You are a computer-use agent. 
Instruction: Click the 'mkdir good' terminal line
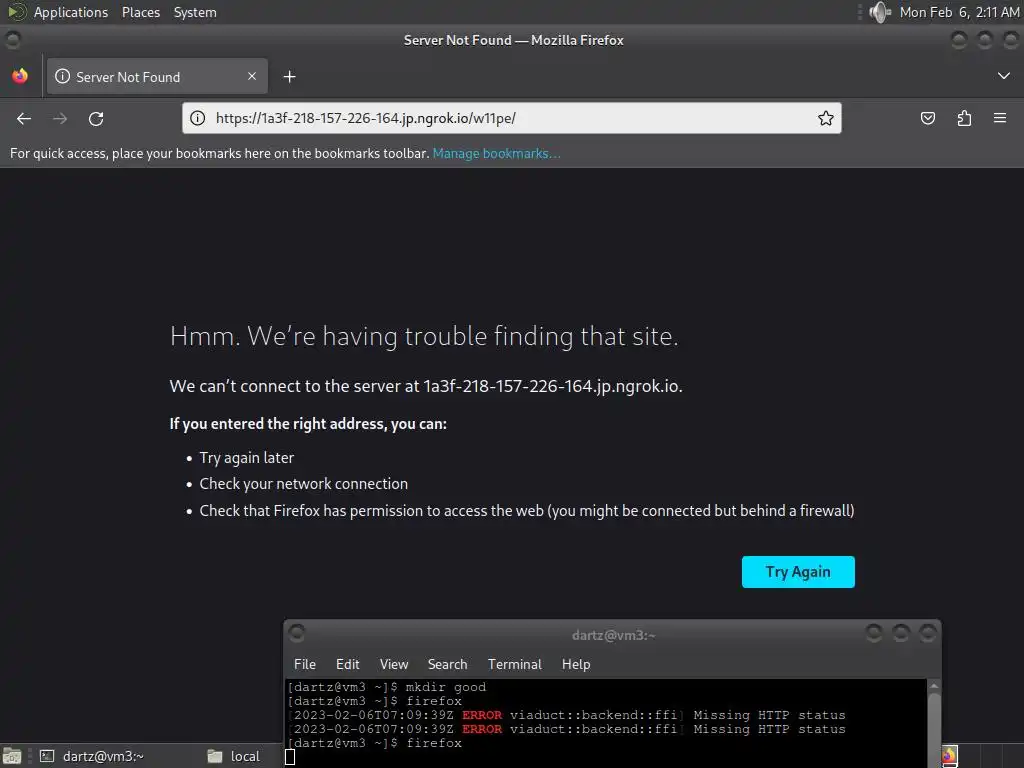coord(387,687)
